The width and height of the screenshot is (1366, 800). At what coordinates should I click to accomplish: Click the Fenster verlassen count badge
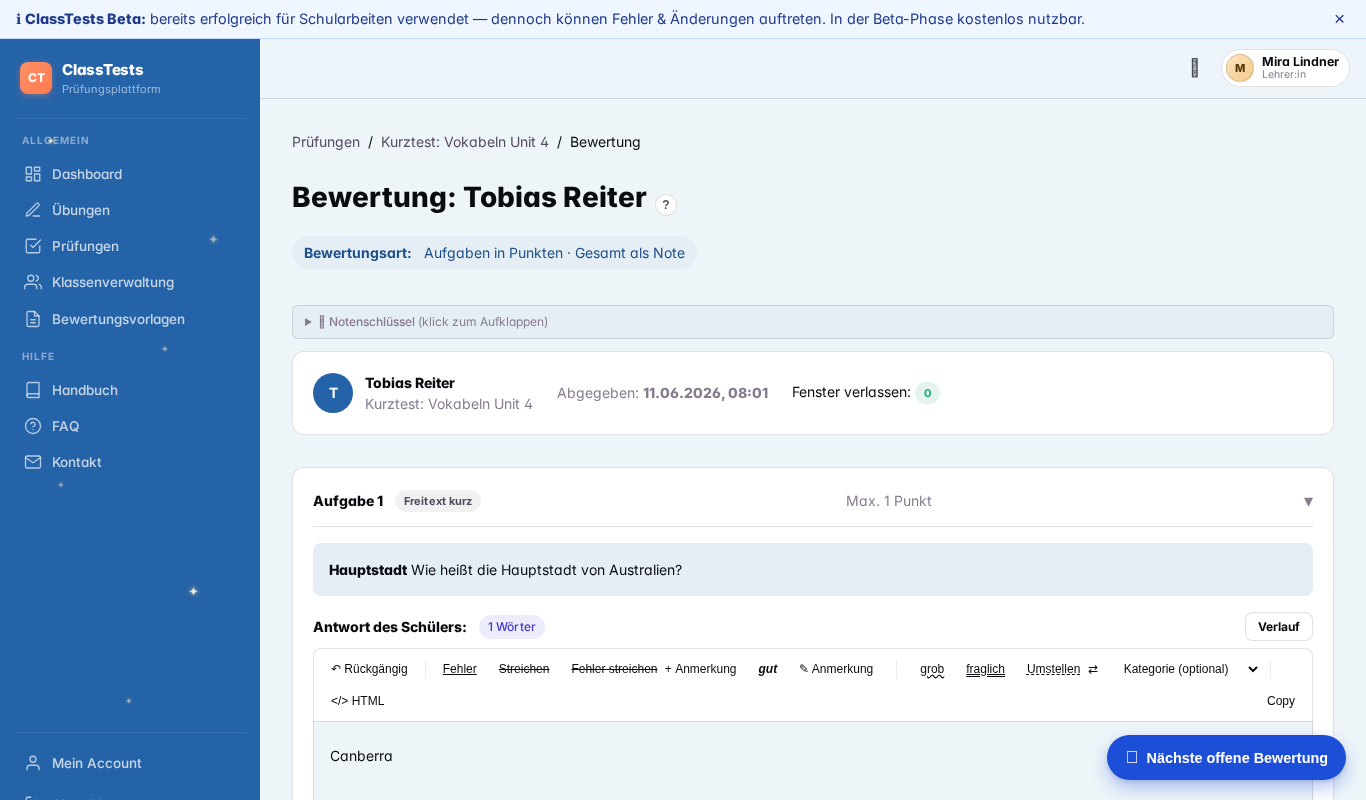click(x=927, y=393)
